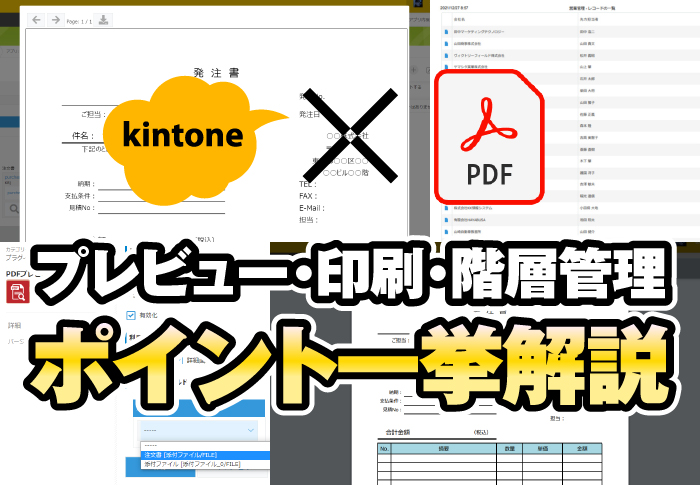Open record icon for ヴィクトリーフィールド株式会社 row

pos(446,55)
